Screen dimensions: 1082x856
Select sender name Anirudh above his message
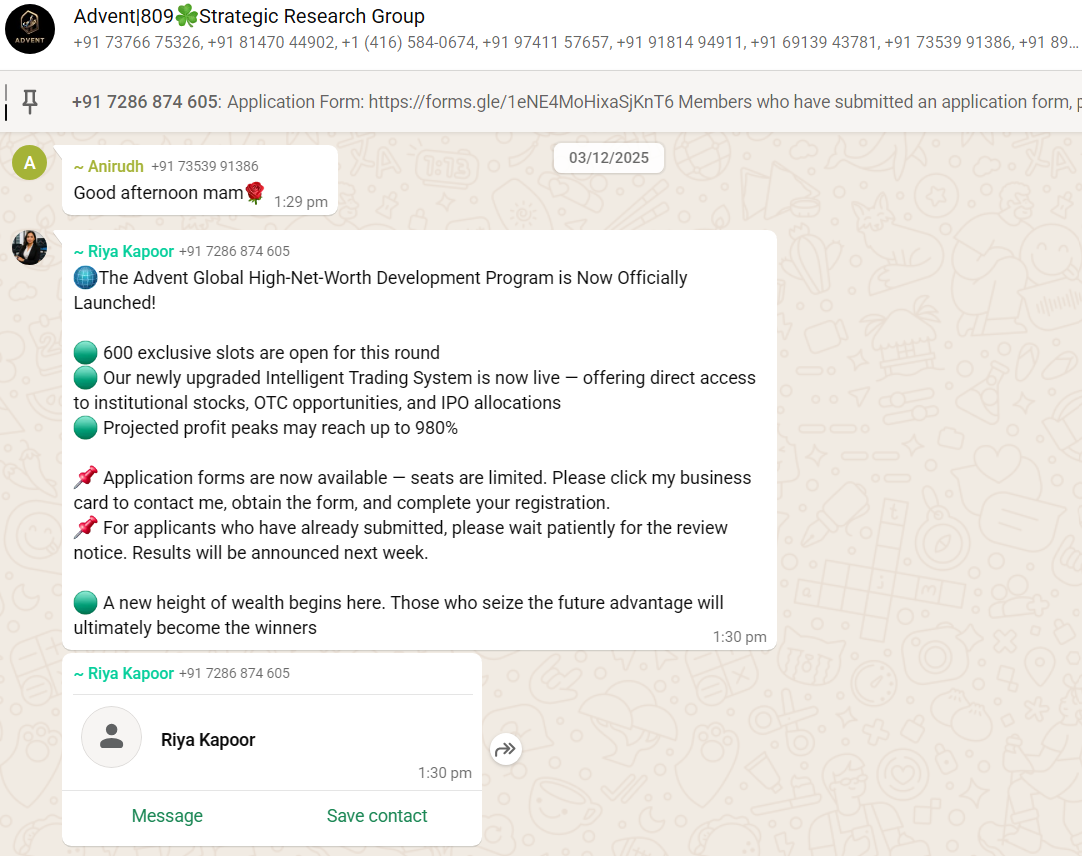click(109, 167)
